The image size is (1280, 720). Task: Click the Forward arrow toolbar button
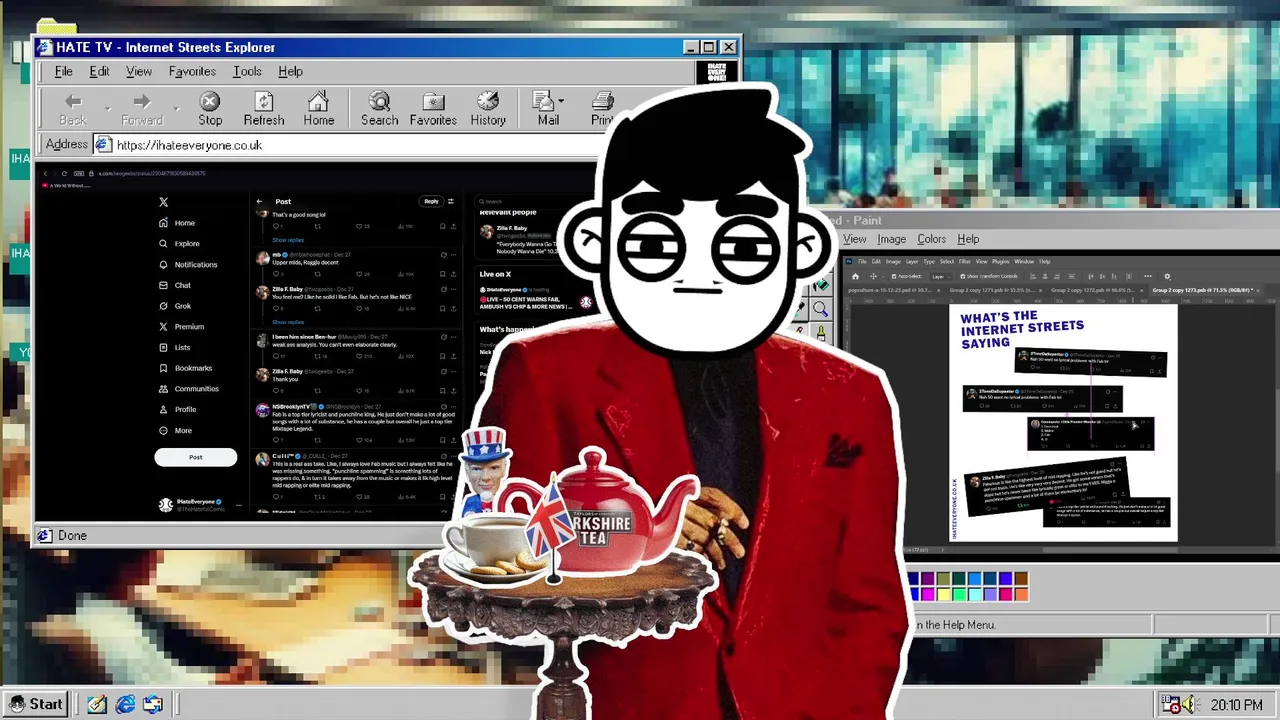(142, 109)
